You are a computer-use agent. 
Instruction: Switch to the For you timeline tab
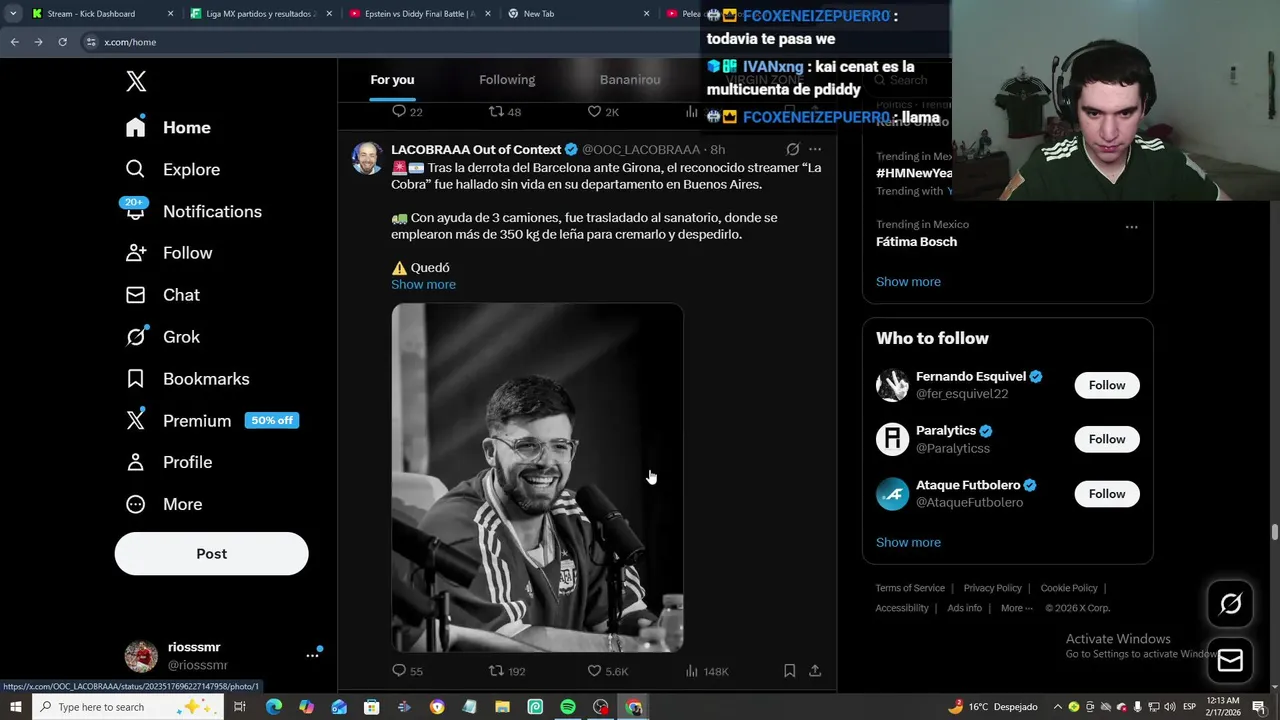pos(392,80)
